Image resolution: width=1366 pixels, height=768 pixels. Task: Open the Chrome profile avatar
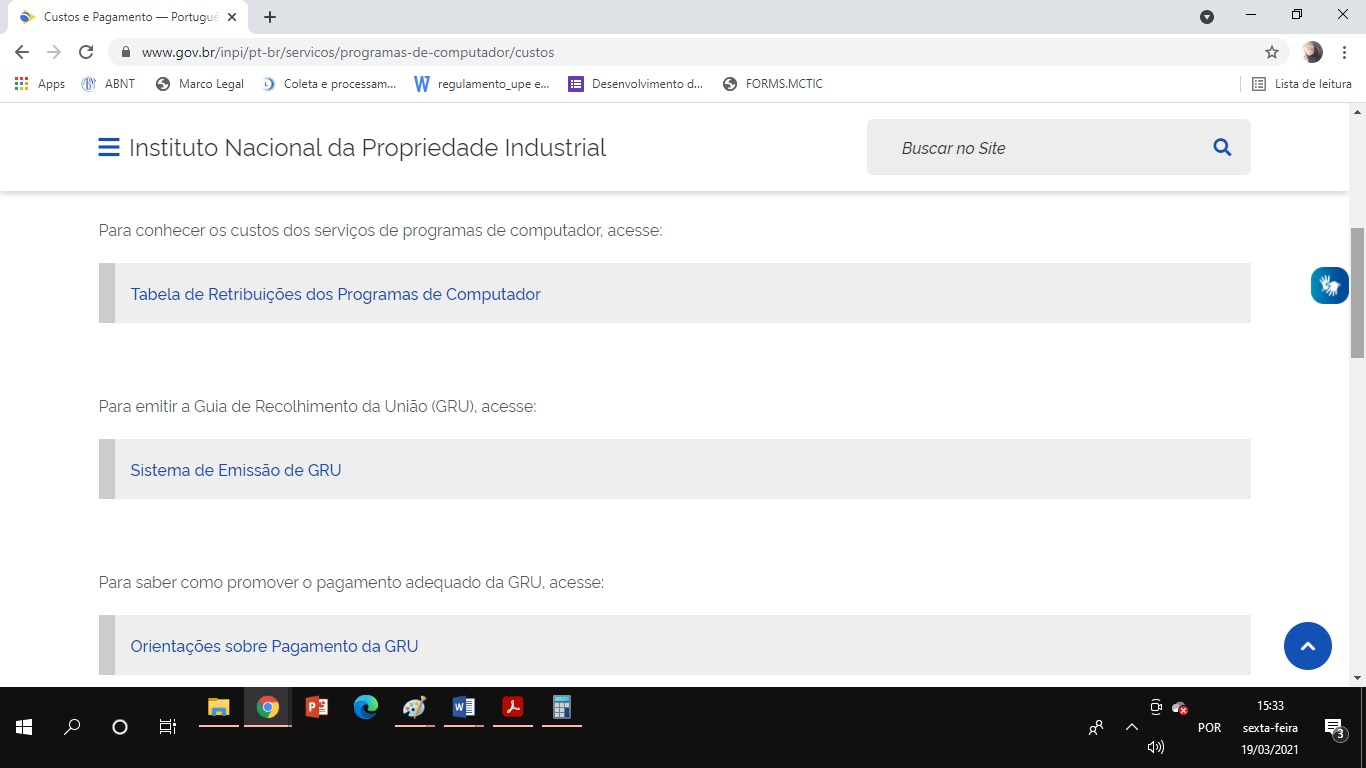1313,52
